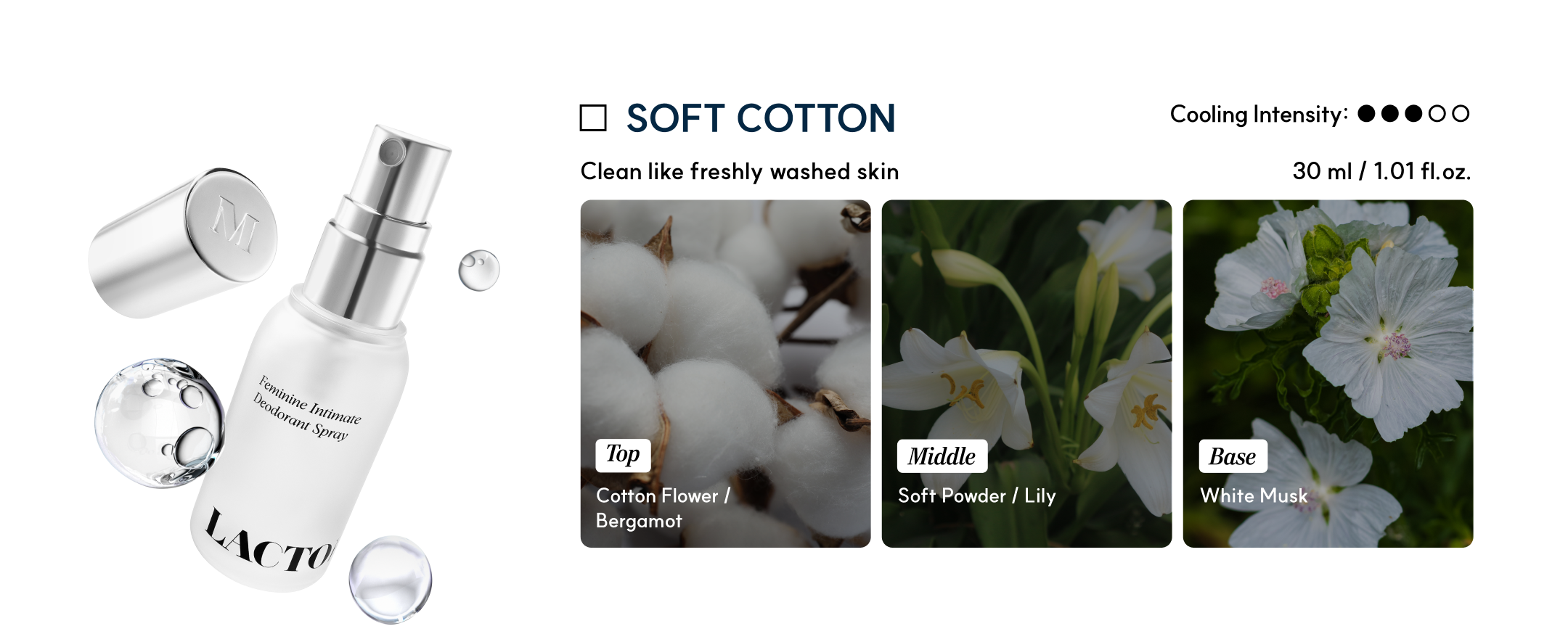
Task: Select the first filled cooling intensity dot
Action: point(1366,114)
